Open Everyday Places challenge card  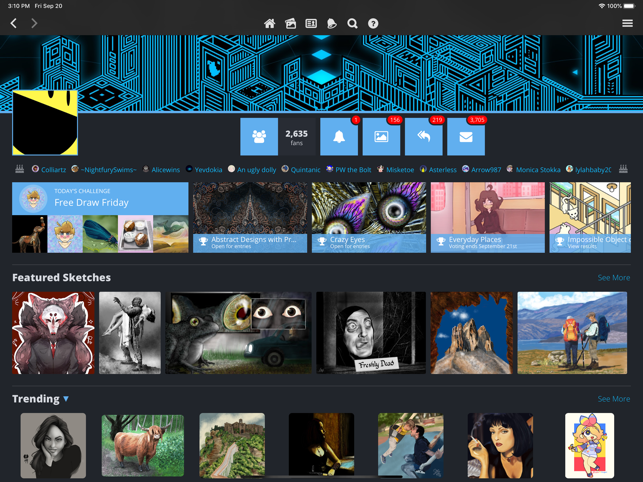tap(488, 217)
